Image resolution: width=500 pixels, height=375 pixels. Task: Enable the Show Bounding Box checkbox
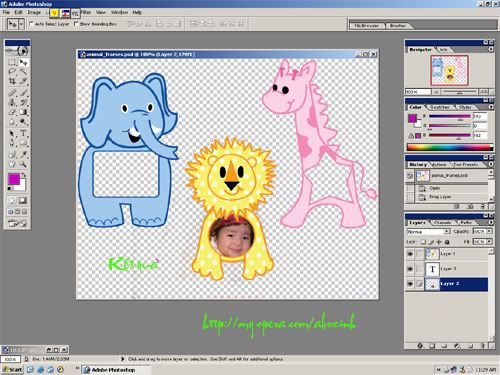click(76, 24)
